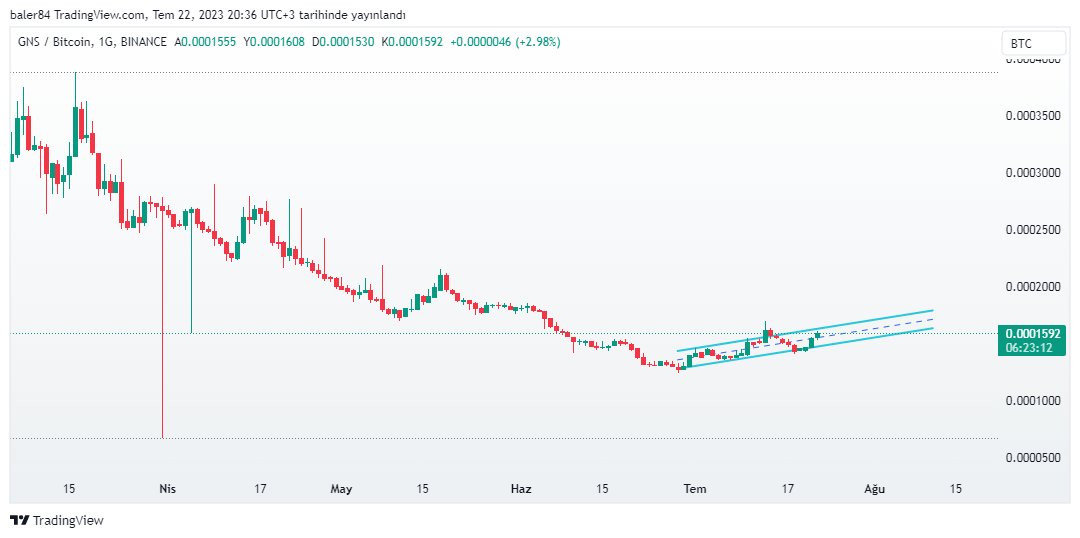Click the low price value D0.0001530
The height and width of the screenshot is (538, 1080).
343,42
